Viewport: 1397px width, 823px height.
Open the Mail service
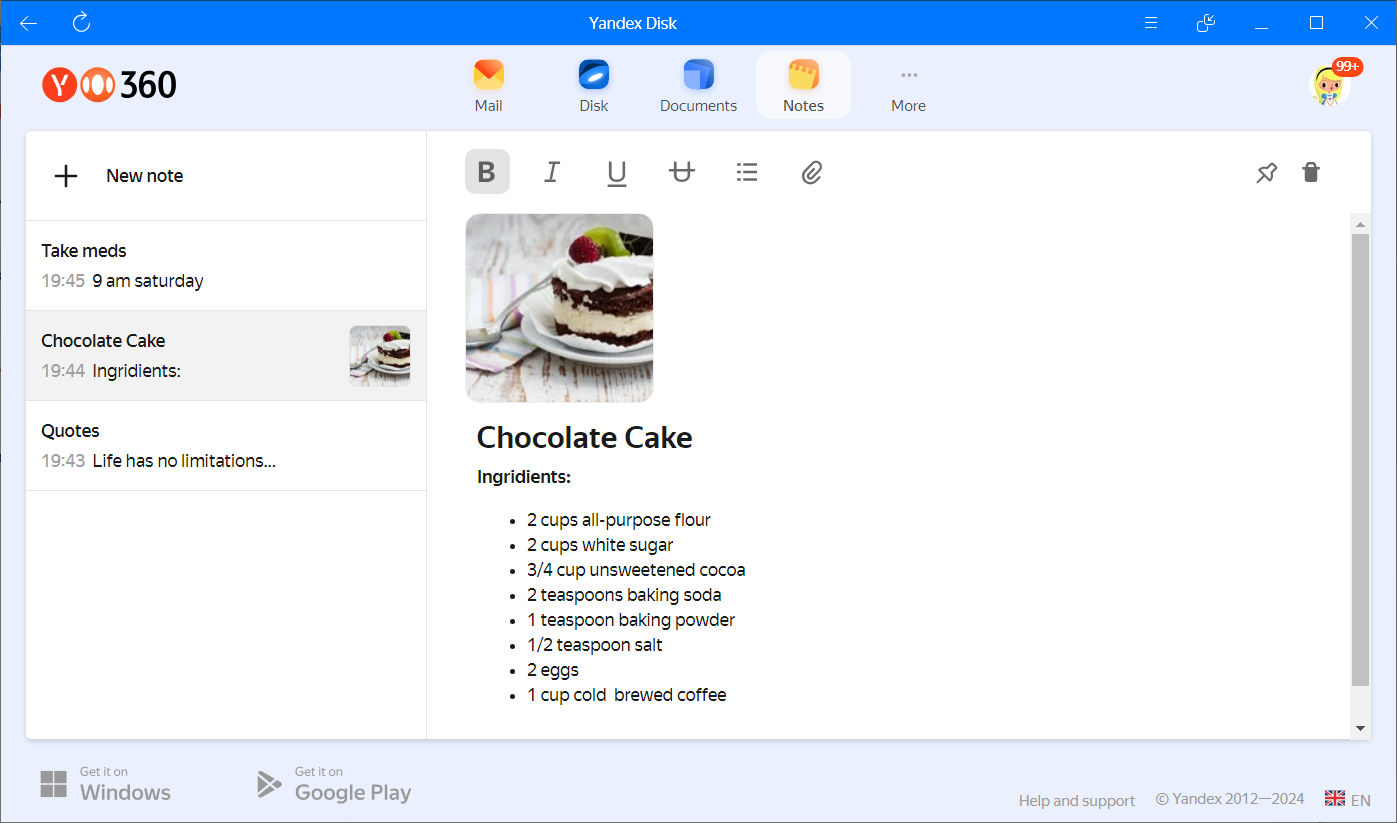(x=488, y=86)
